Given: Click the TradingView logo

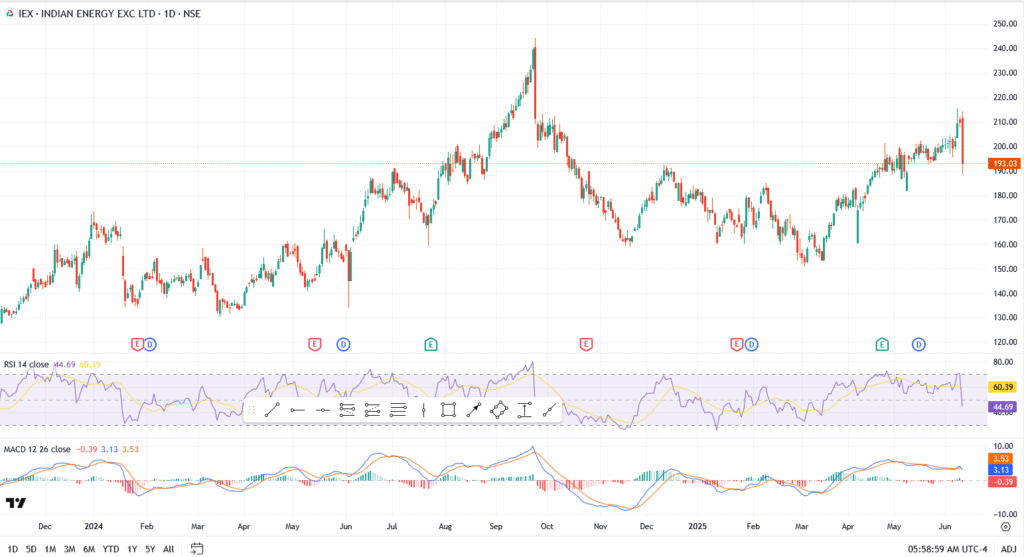Looking at the screenshot, I should tap(15, 503).
